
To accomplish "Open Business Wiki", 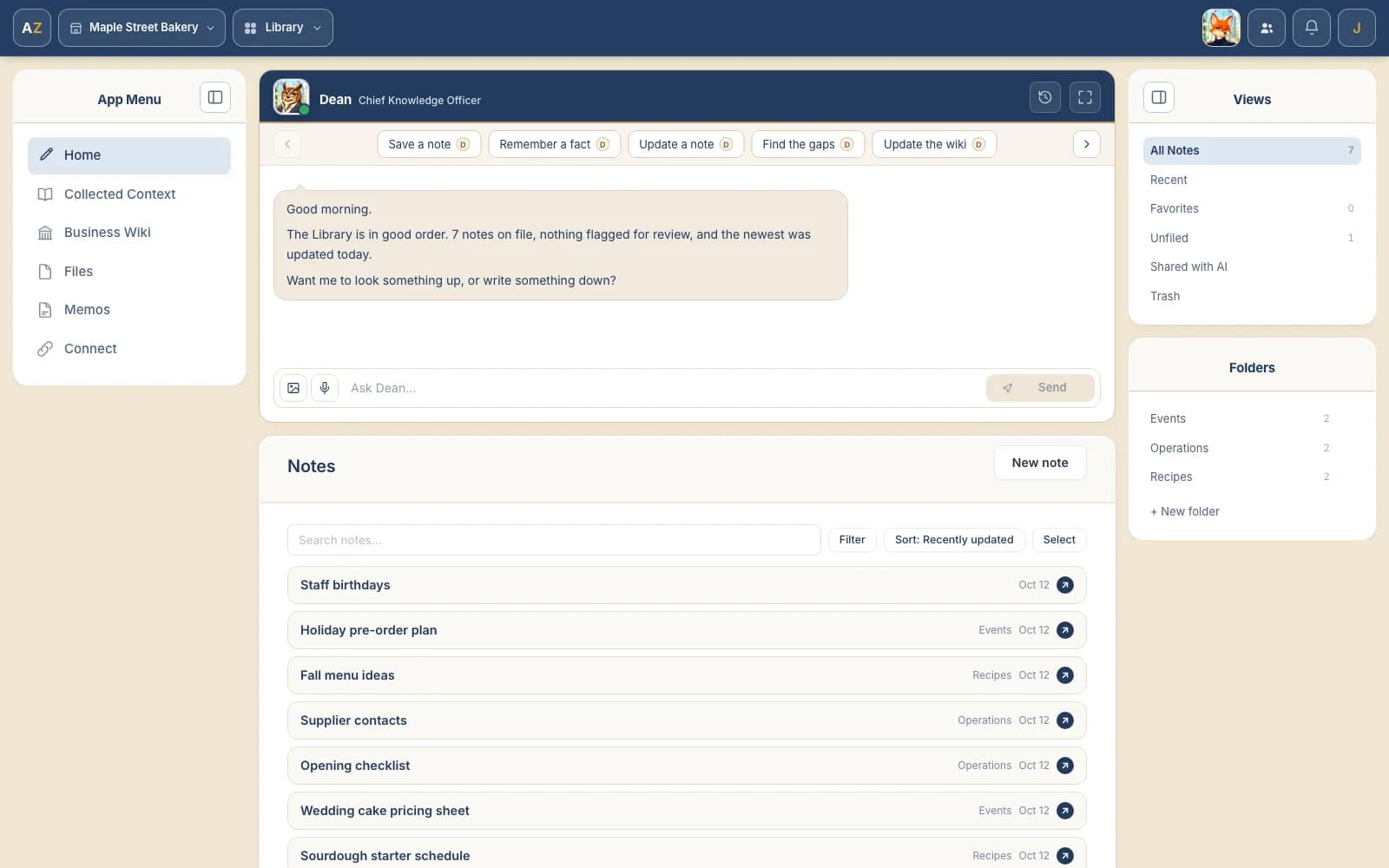I will pyautogui.click(x=129, y=233).
